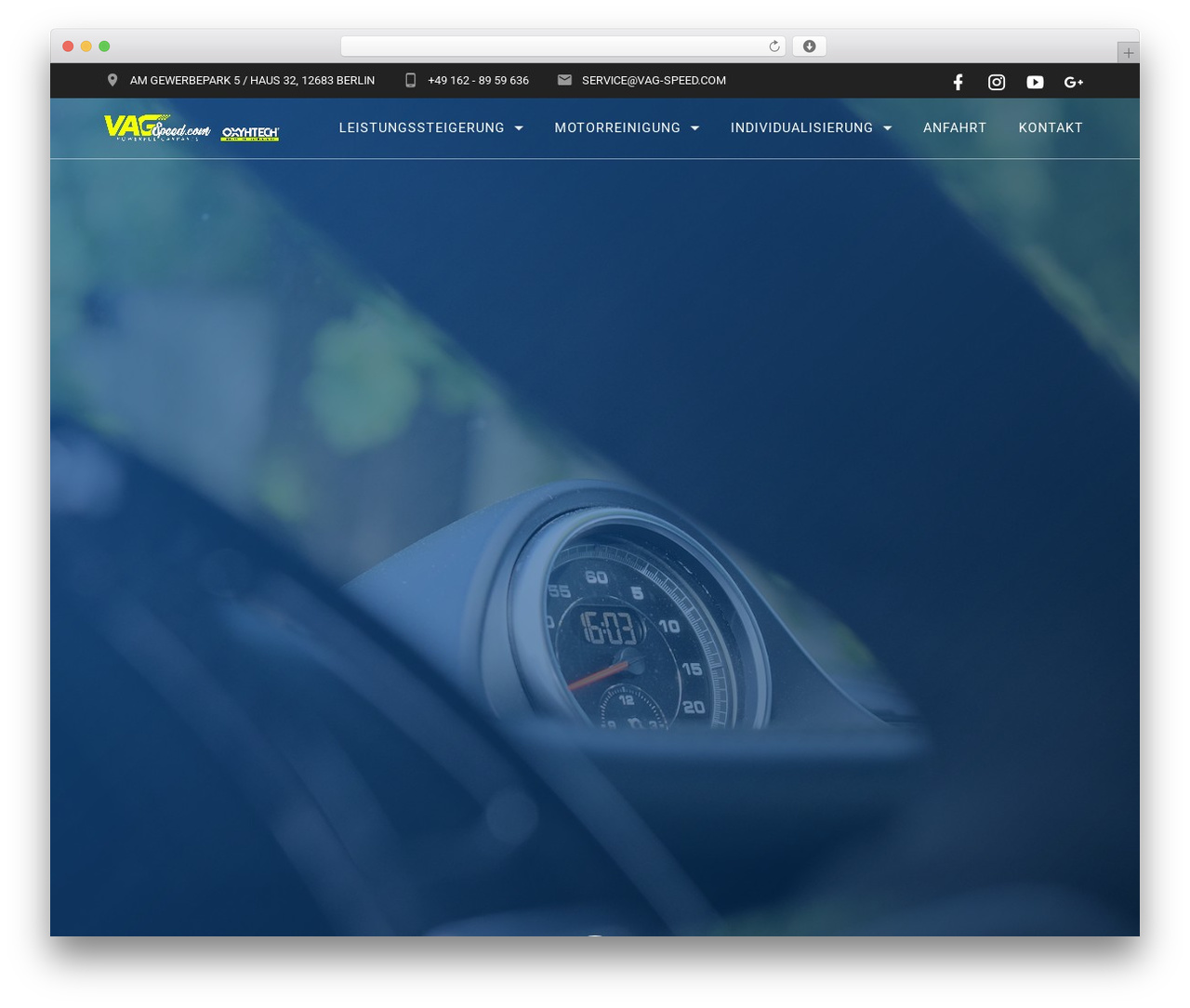This screenshot has width=1190, height=1008.
Task: Click the green maximize window button
Action: [x=104, y=46]
